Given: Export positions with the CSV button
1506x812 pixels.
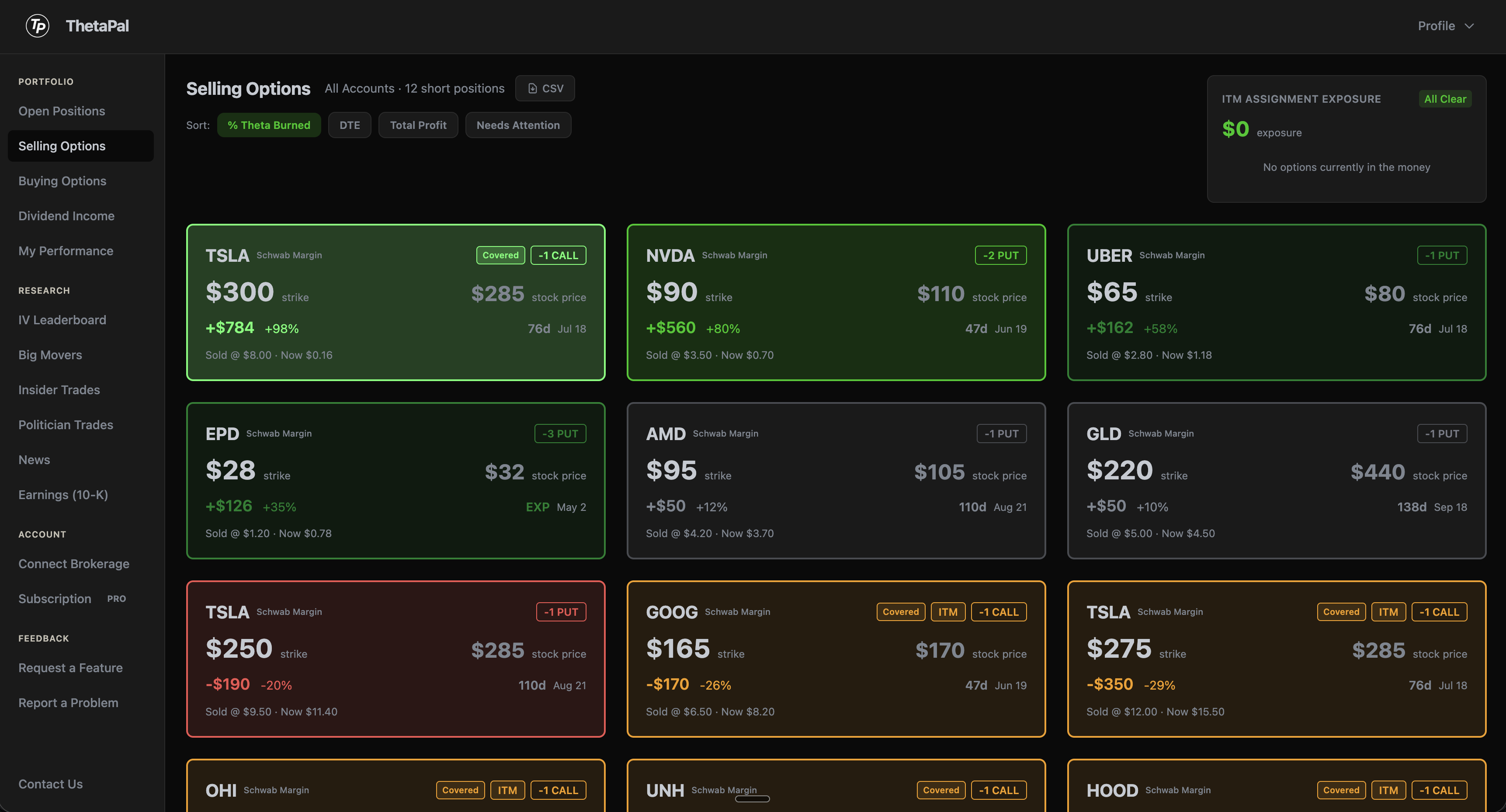Looking at the screenshot, I should [545, 88].
